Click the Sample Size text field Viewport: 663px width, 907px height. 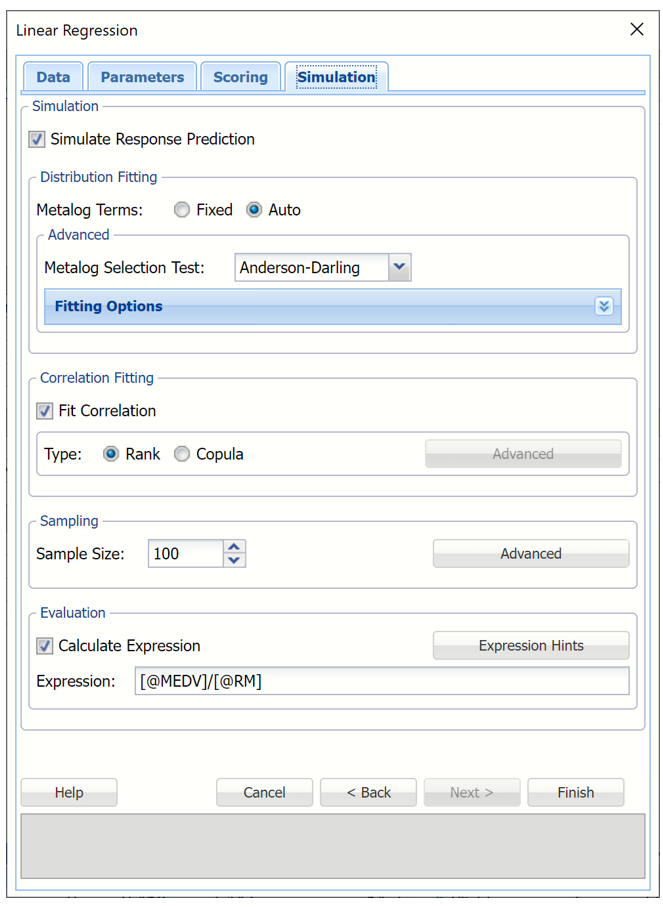click(x=185, y=554)
